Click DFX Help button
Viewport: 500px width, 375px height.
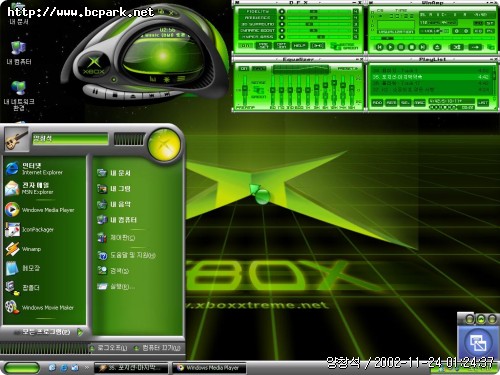point(299,46)
